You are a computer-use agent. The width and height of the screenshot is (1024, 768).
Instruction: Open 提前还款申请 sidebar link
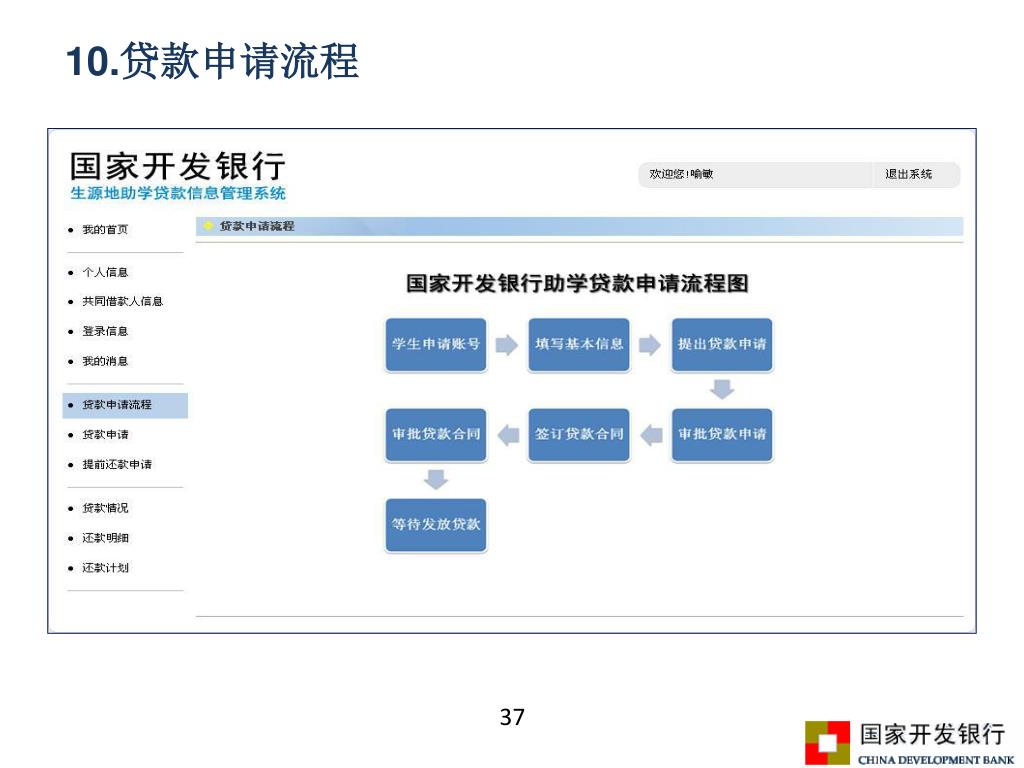117,464
